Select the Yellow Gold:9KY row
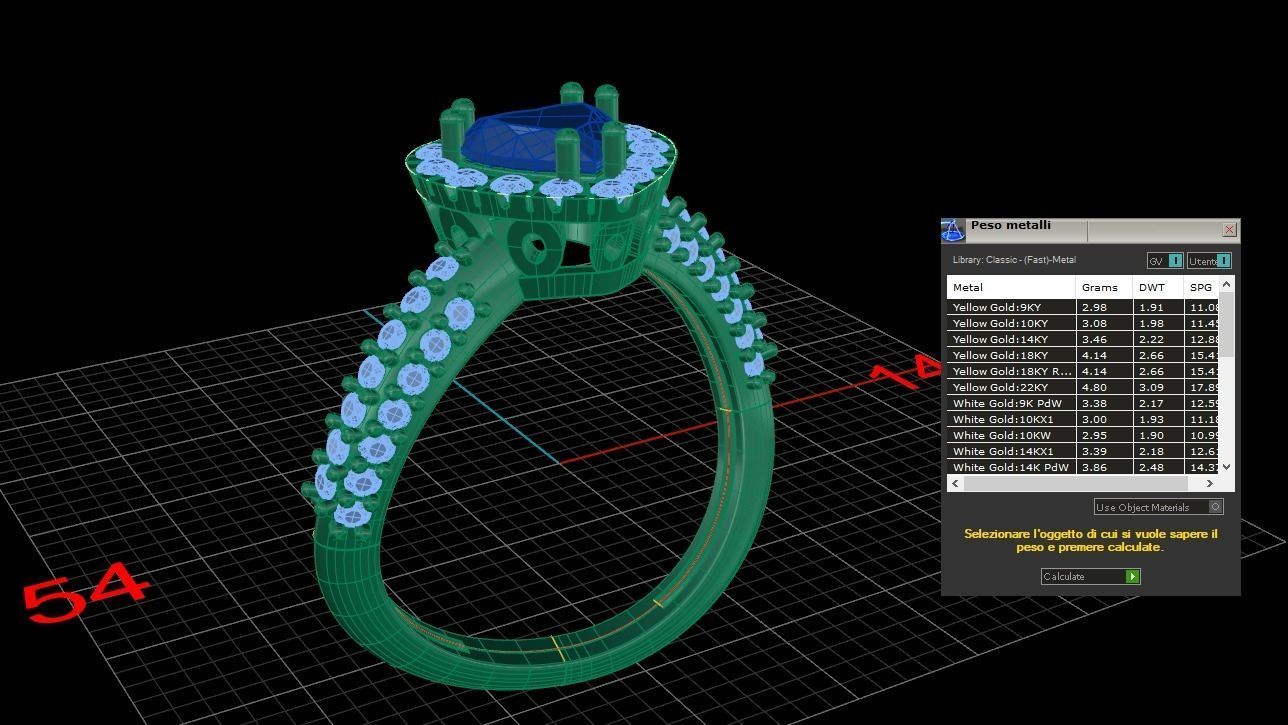This screenshot has height=725, width=1288. coord(1083,307)
